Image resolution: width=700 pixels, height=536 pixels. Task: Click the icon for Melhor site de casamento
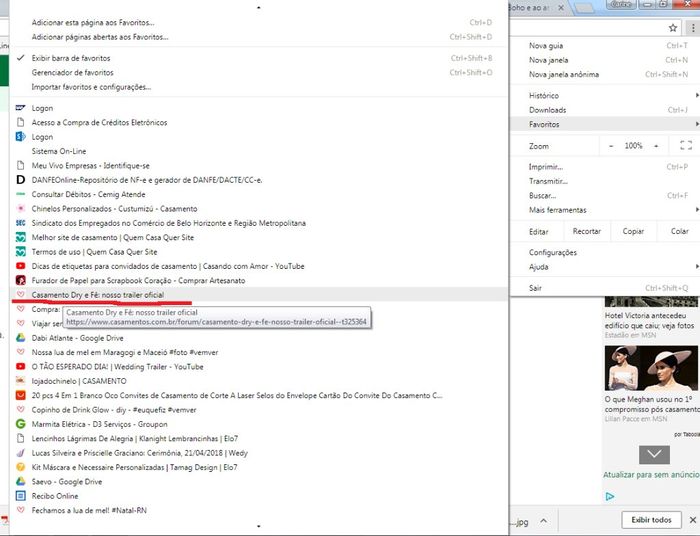coord(21,237)
